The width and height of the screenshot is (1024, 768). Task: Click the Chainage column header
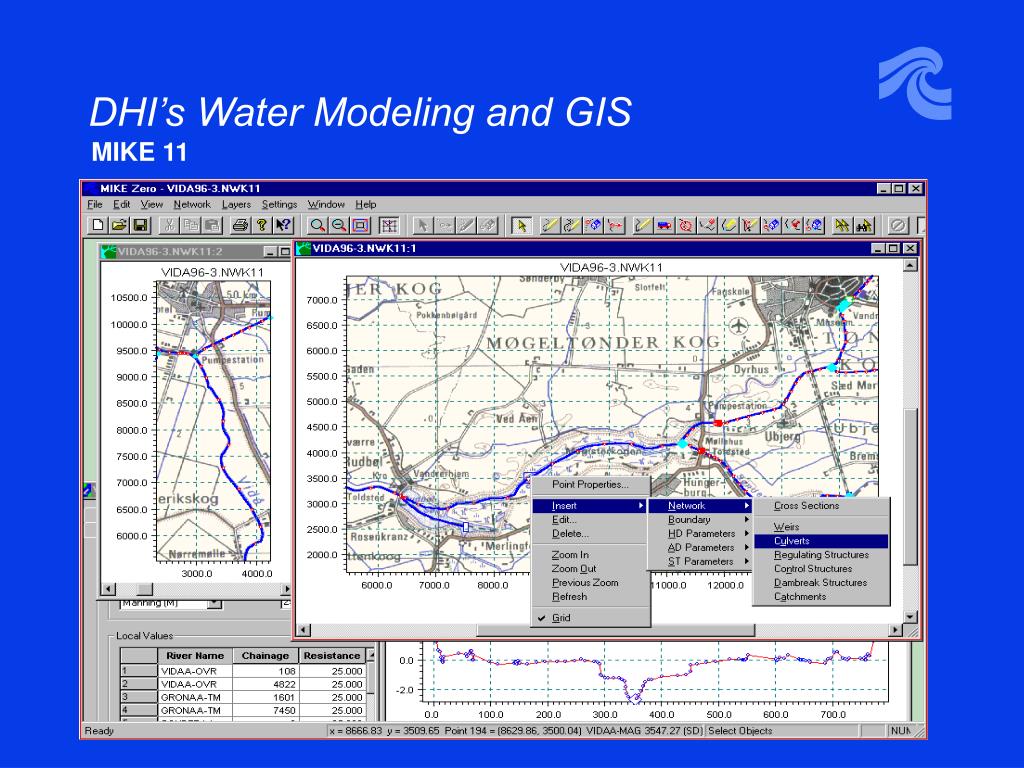pyautogui.click(x=265, y=656)
